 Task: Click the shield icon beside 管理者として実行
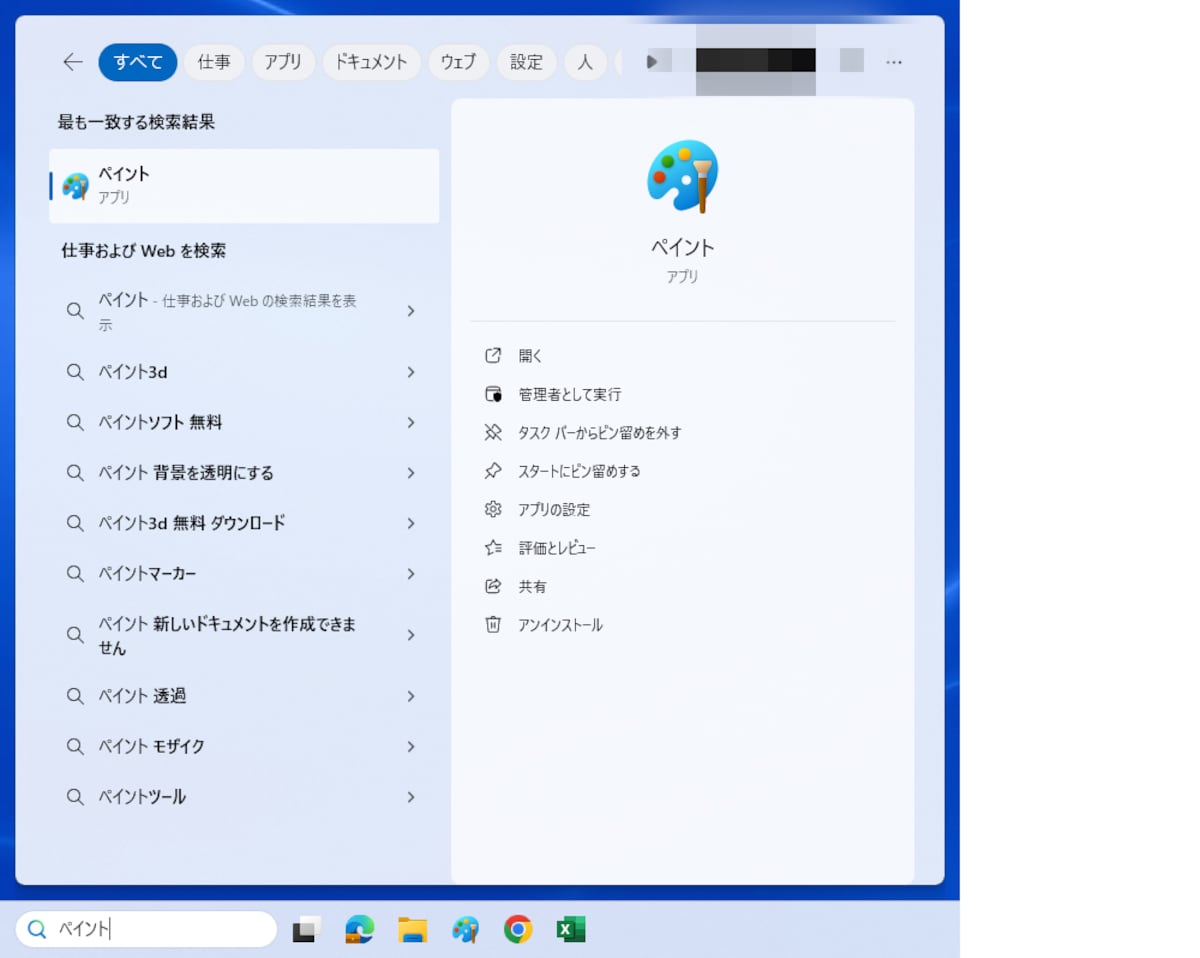pos(492,395)
